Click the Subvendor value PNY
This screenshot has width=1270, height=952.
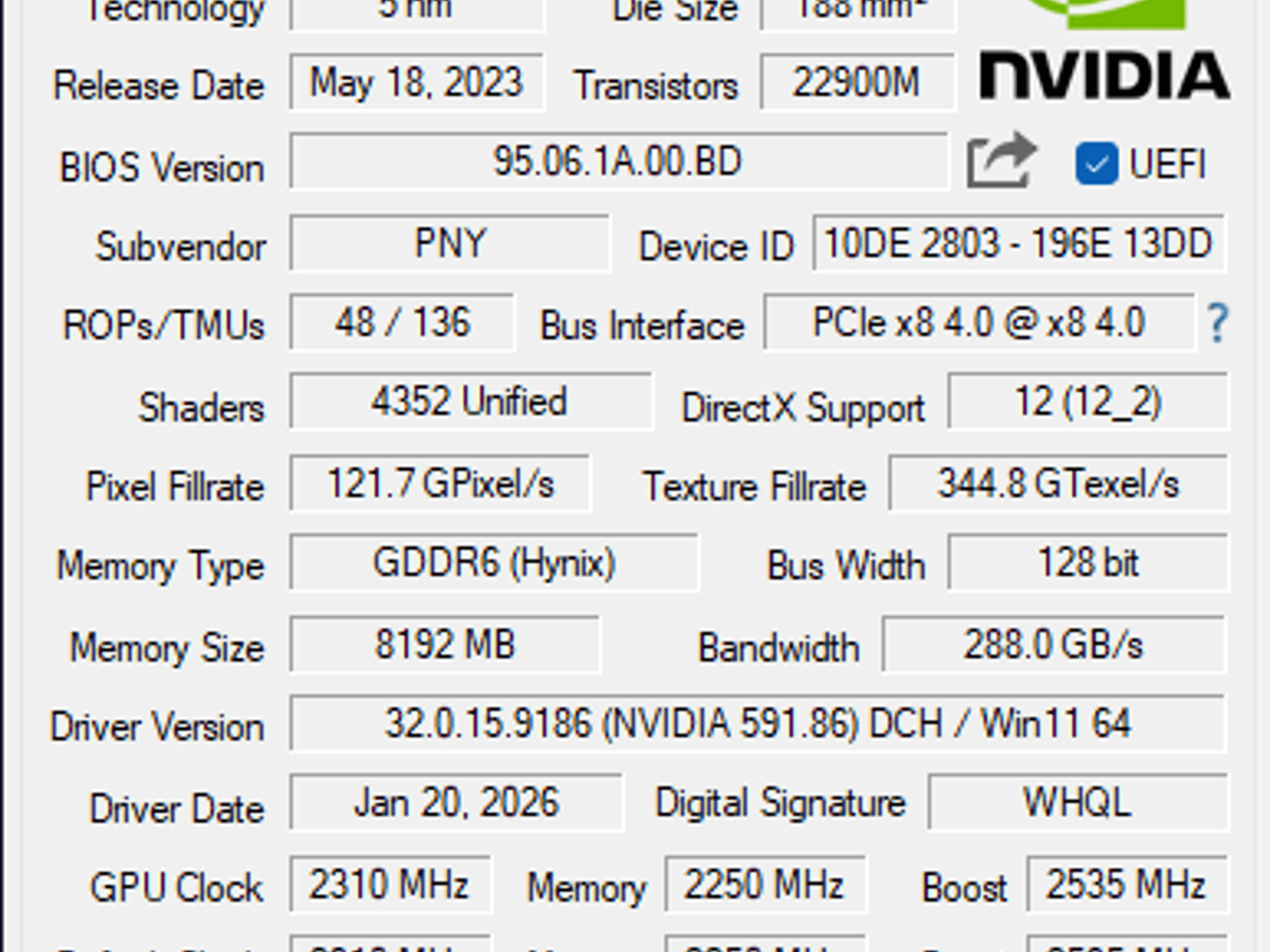[450, 243]
